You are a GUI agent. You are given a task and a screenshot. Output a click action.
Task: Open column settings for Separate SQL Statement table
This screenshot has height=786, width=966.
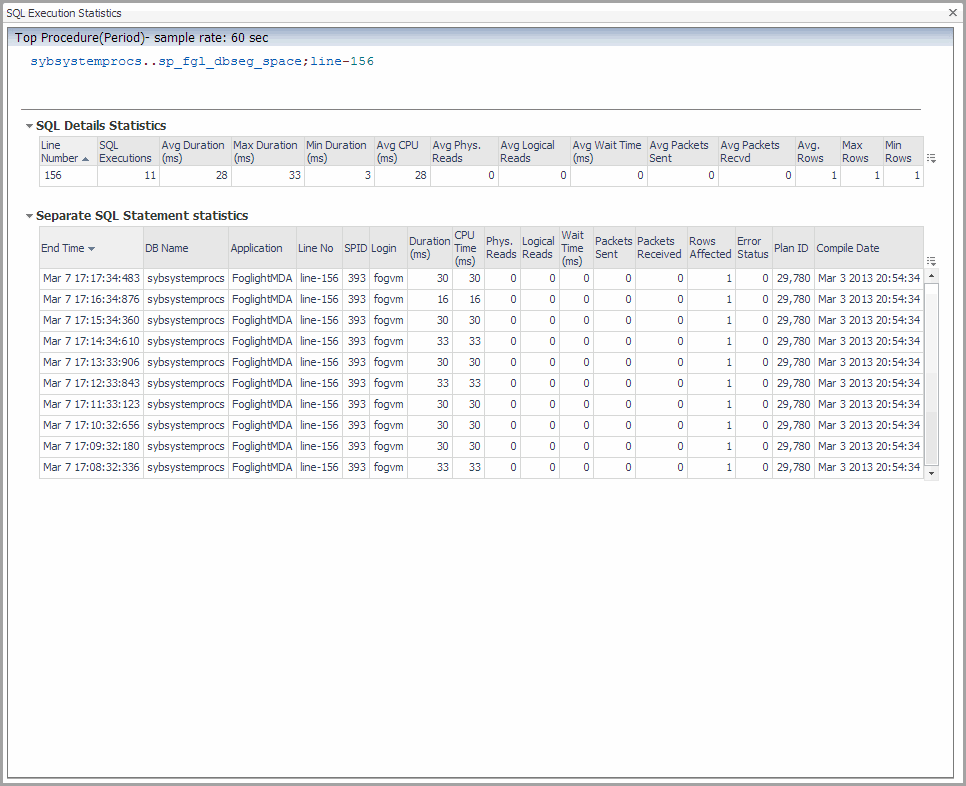931,260
